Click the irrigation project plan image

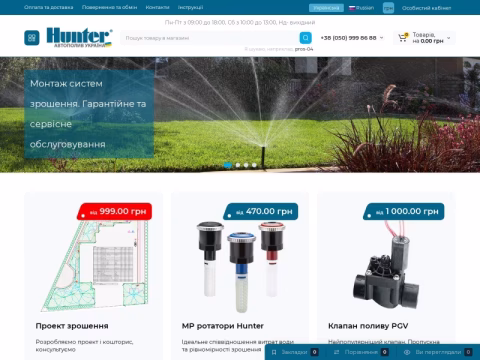95,267
